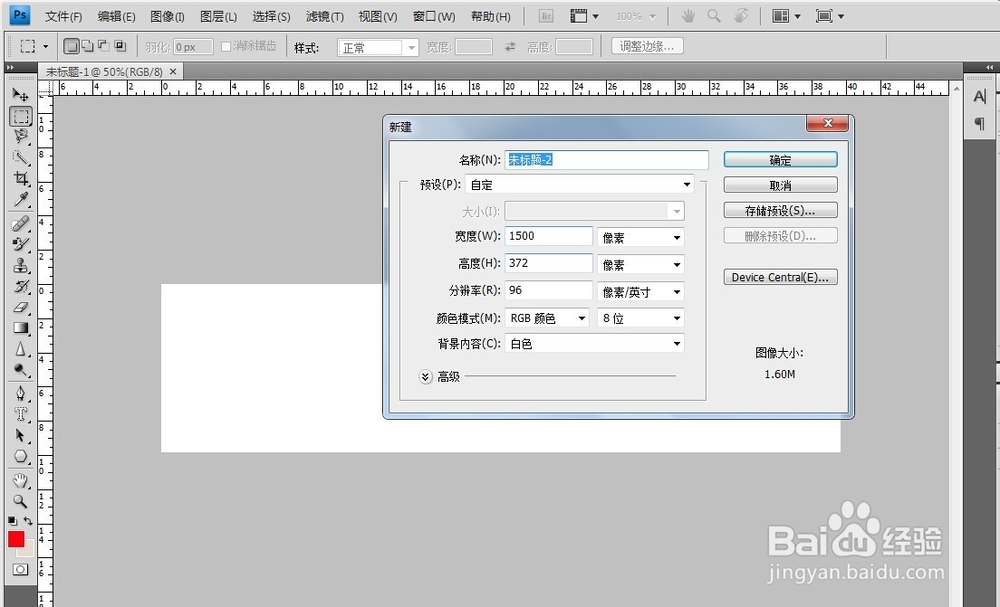The width and height of the screenshot is (1000, 607).
Task: Open the Layer menu
Action: pos(218,17)
